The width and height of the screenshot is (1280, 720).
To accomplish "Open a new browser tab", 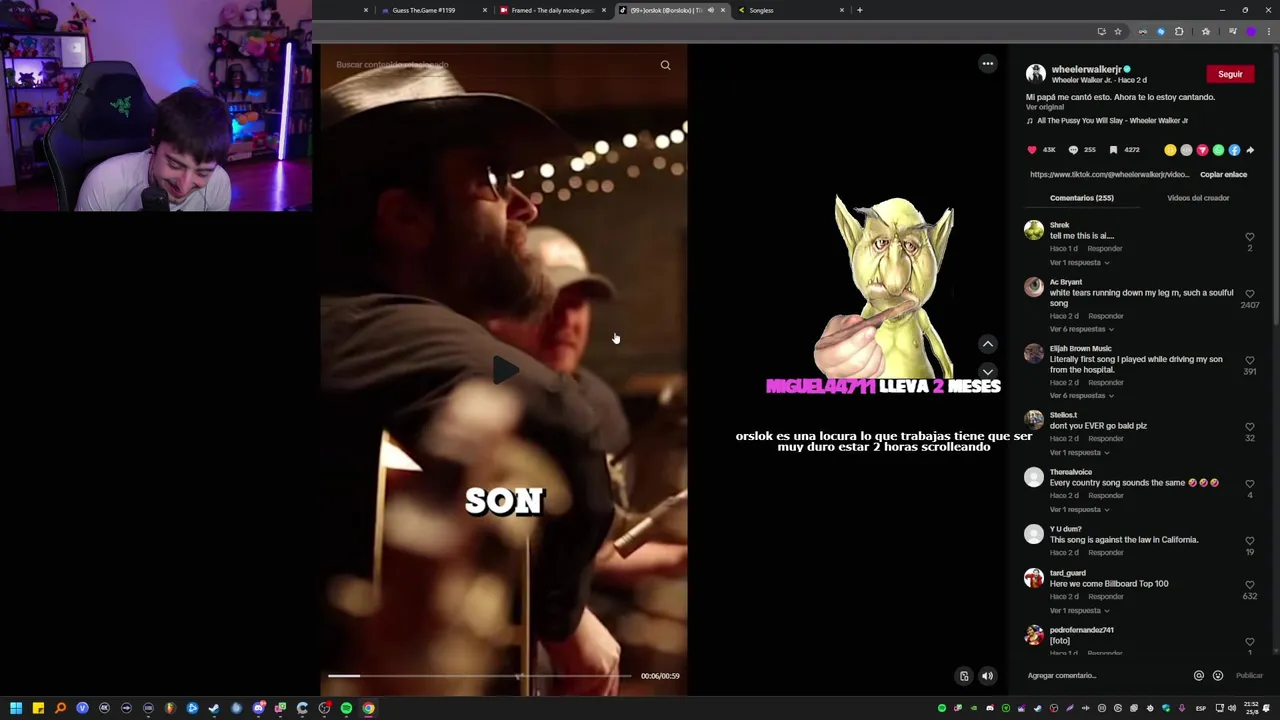I will tap(859, 10).
